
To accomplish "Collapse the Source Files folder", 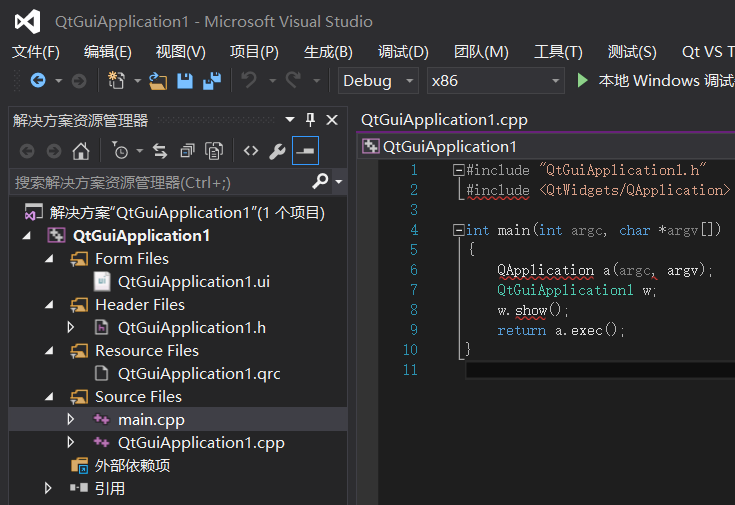I will (49, 397).
